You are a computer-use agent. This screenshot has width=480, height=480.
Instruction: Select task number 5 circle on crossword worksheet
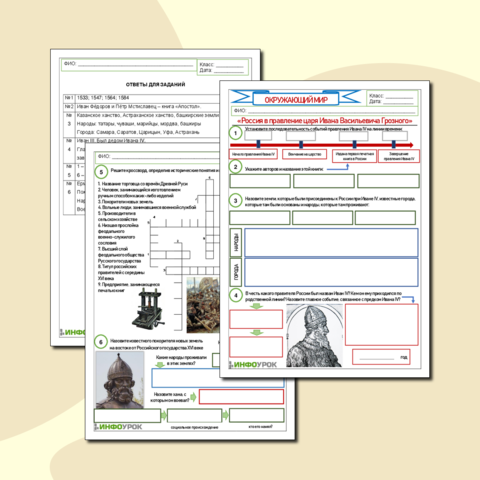(x=101, y=172)
